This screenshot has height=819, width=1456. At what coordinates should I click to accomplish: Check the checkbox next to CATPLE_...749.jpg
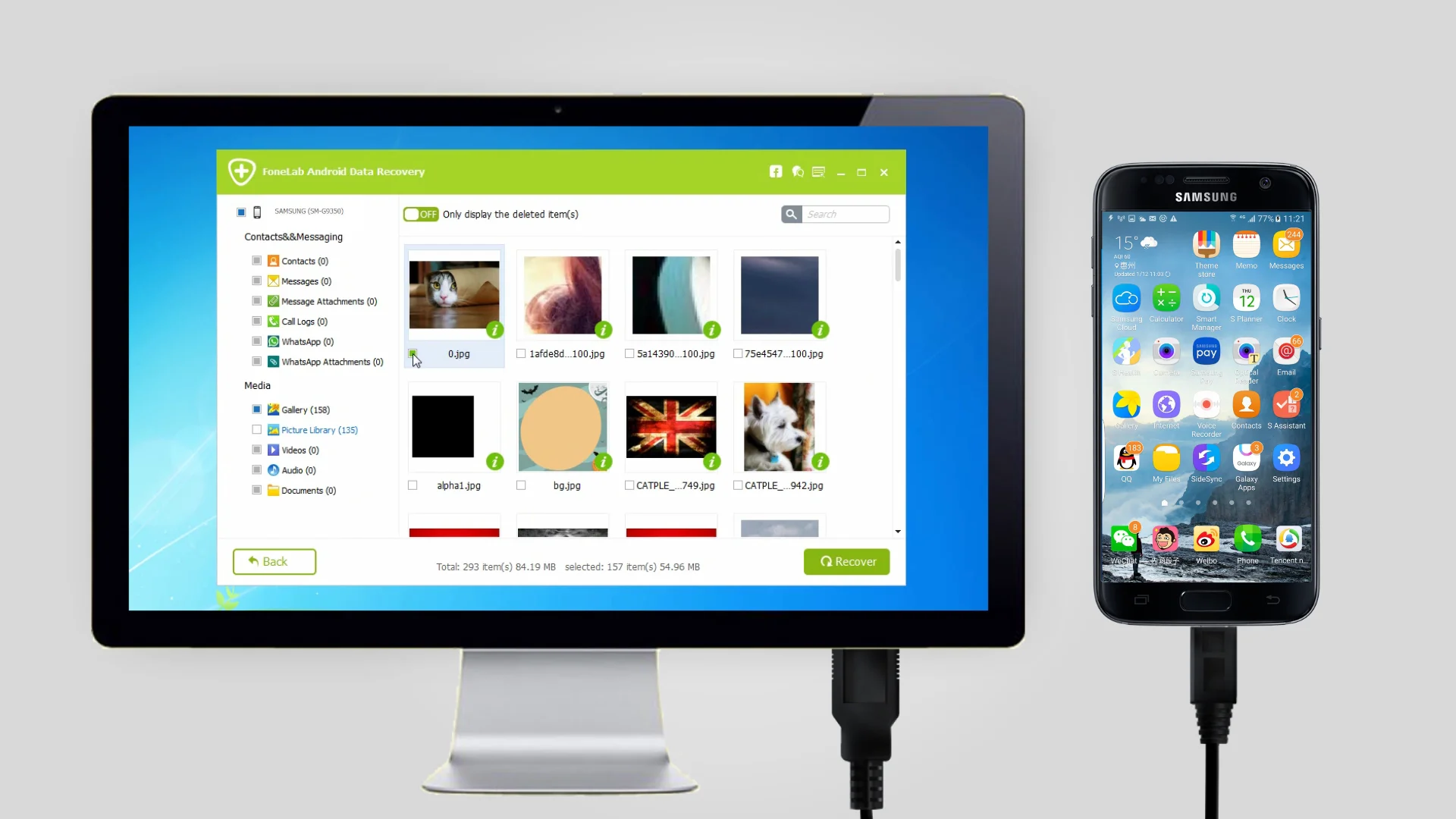pos(629,485)
